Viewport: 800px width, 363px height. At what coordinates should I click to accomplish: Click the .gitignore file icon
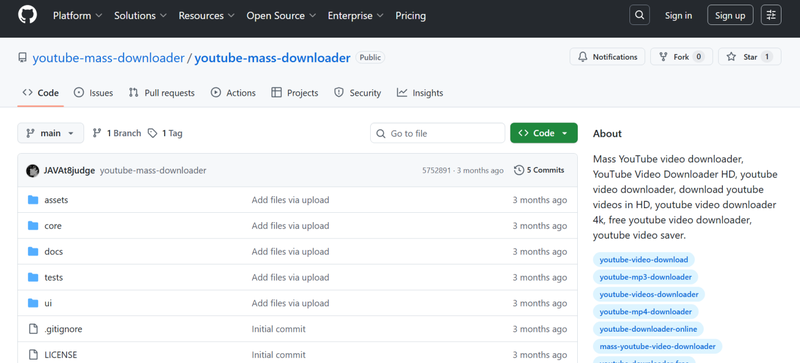(33, 329)
